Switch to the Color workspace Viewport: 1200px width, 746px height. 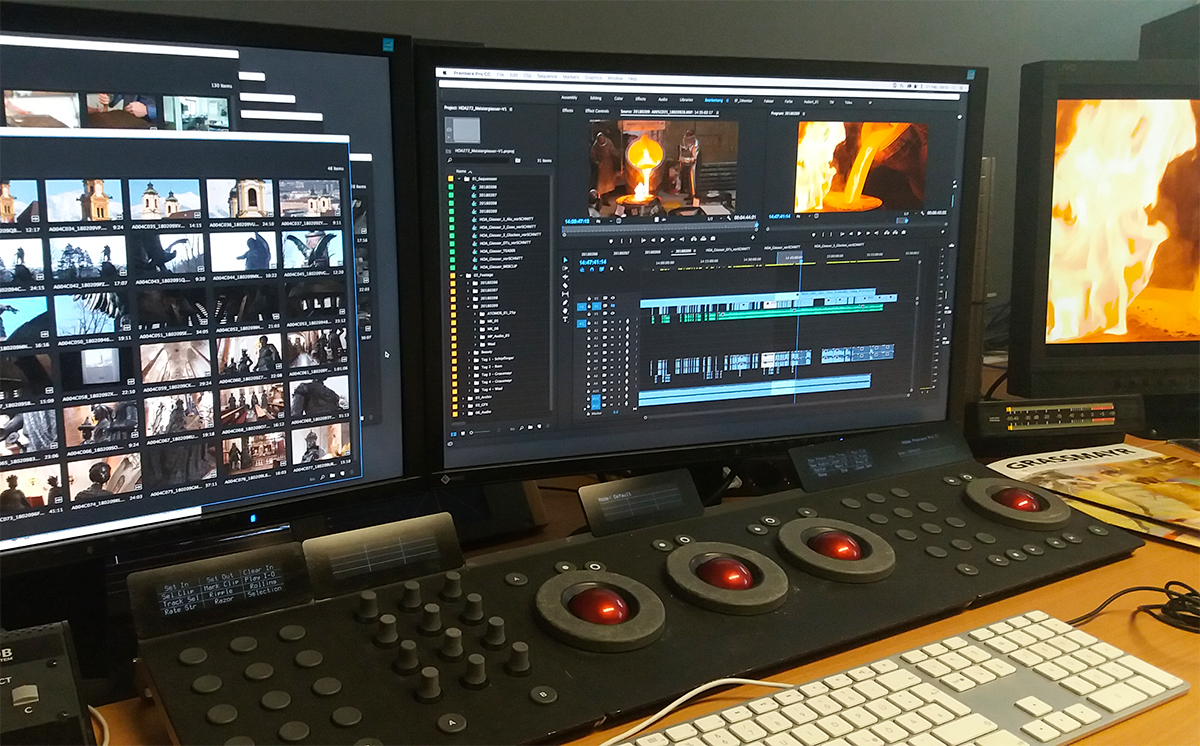pyautogui.click(x=618, y=99)
